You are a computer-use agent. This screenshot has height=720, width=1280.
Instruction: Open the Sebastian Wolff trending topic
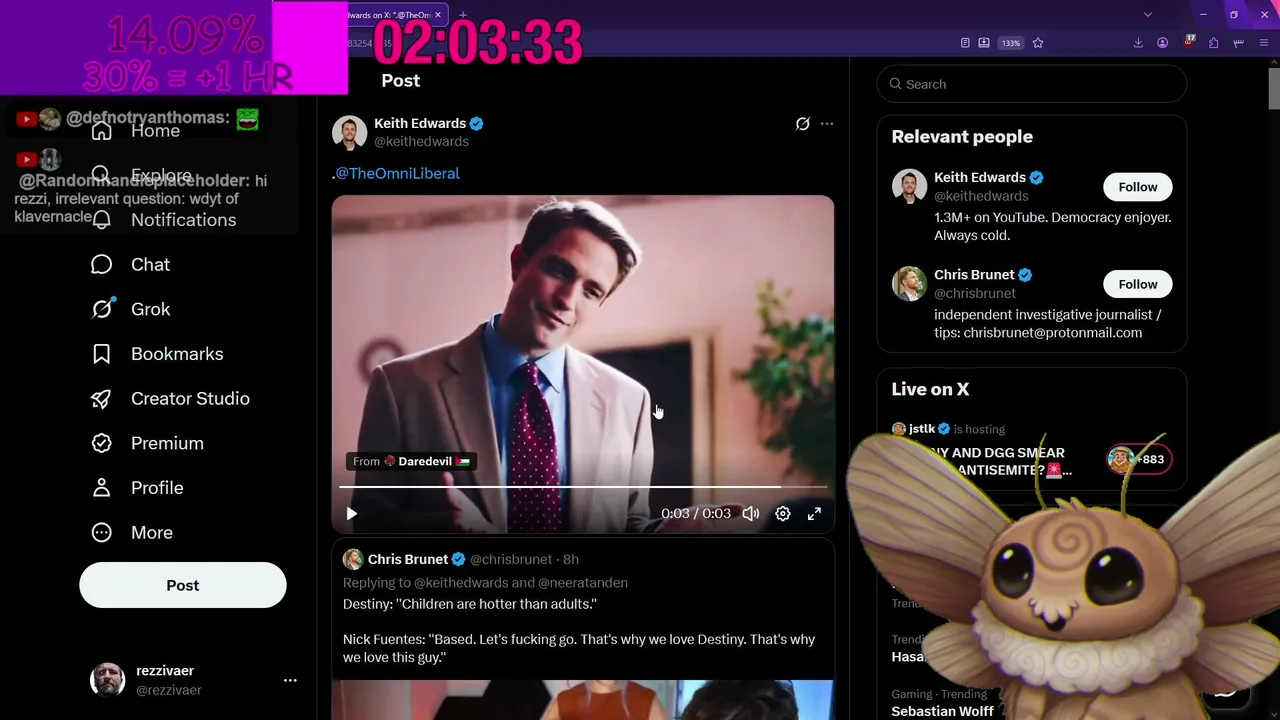943,712
